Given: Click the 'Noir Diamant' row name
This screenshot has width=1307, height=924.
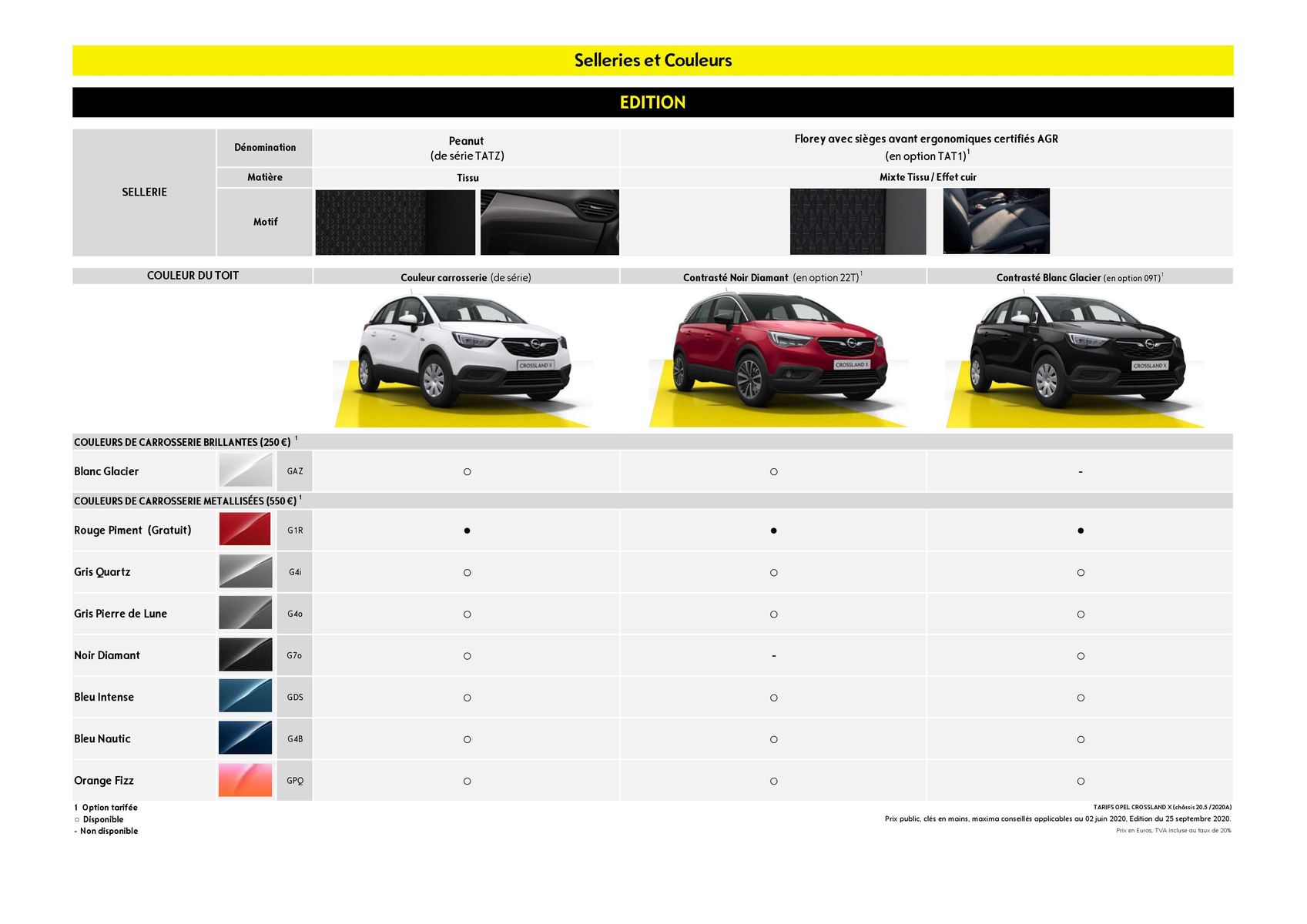Looking at the screenshot, I should coord(107,655).
